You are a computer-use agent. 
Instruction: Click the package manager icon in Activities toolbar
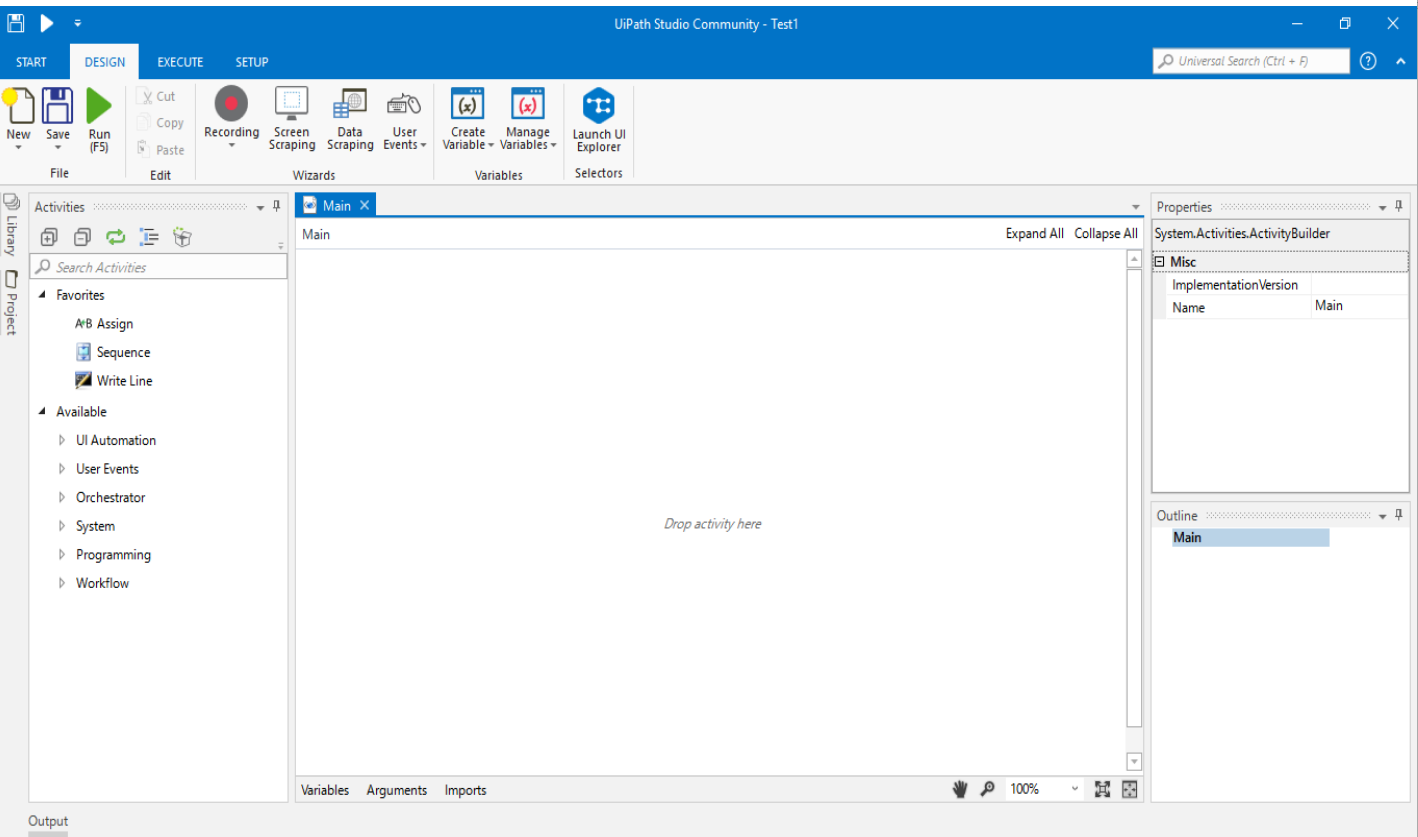click(181, 237)
